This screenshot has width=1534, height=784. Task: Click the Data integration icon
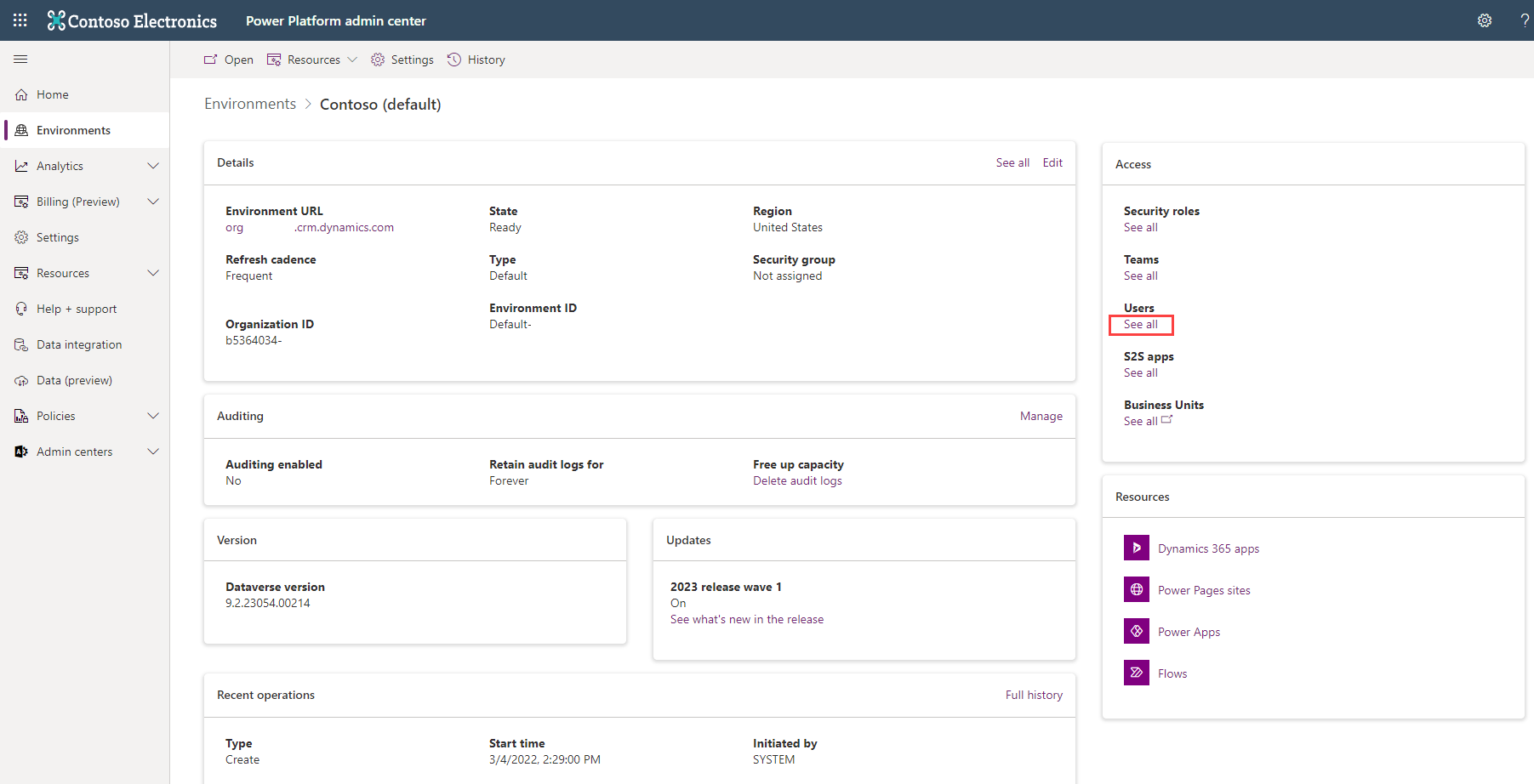[21, 344]
